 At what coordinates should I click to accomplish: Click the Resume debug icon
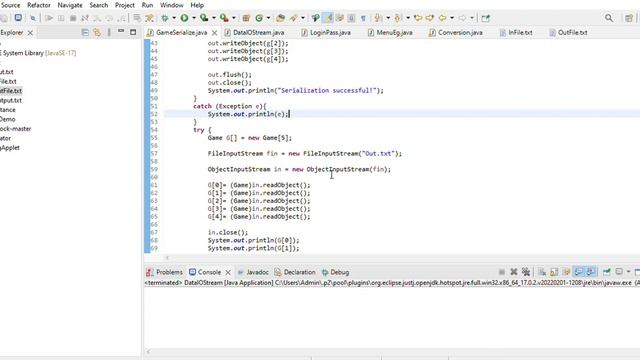point(49,18)
